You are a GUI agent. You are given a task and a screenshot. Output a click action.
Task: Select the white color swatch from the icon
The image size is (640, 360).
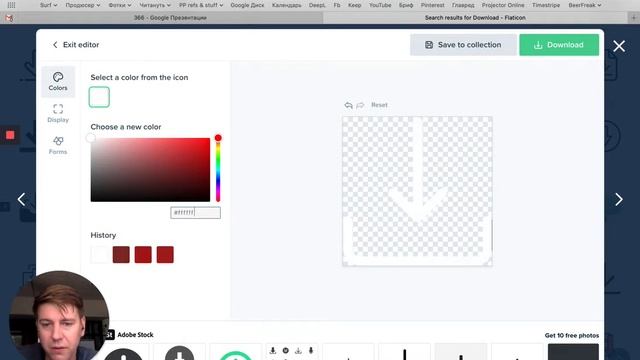coord(99,97)
